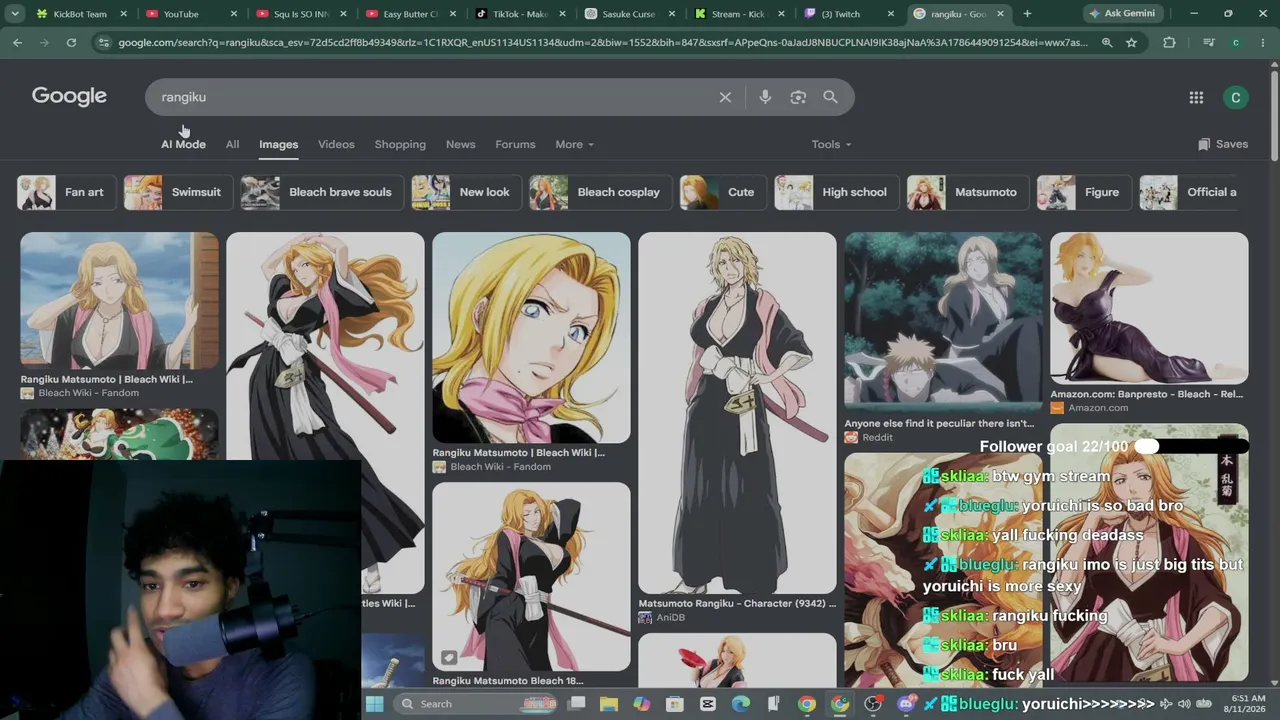
Task: Select the Forums search tab
Action: coord(515,144)
